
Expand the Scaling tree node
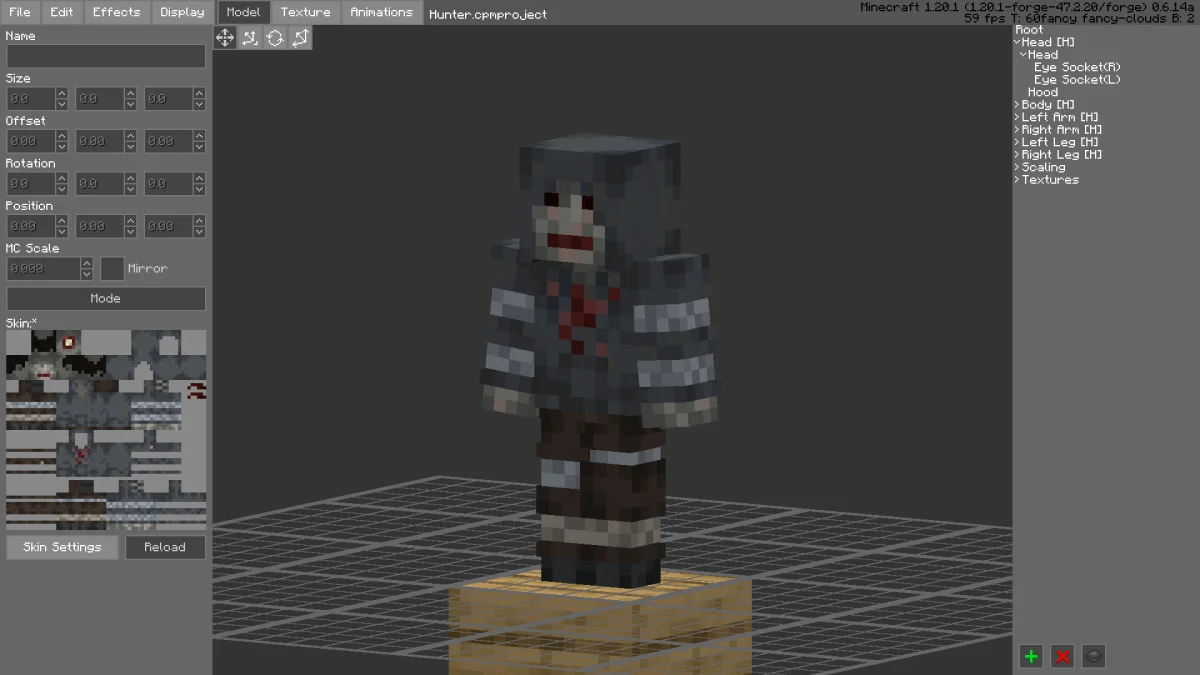click(1017, 167)
